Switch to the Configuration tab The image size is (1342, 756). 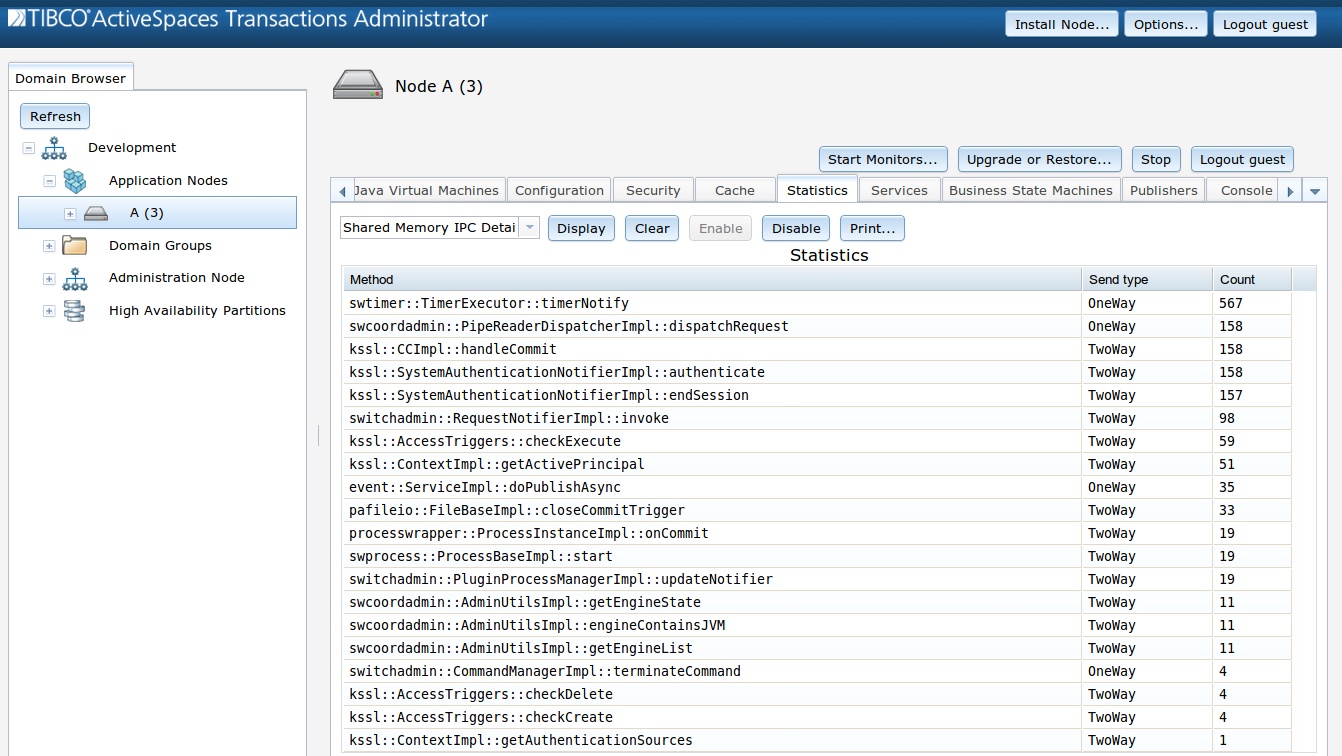[559, 189]
